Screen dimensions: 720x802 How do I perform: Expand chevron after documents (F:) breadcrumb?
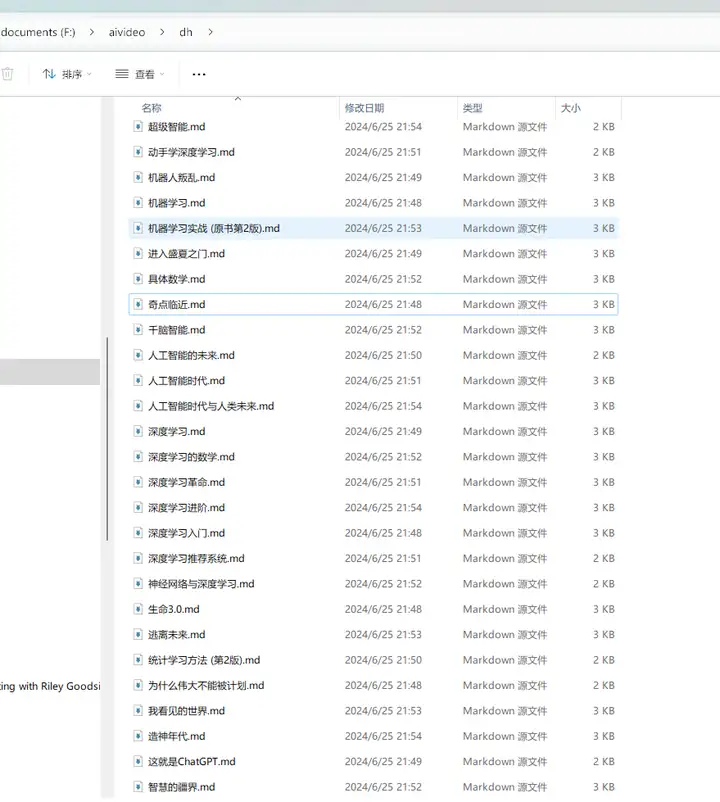pos(92,32)
